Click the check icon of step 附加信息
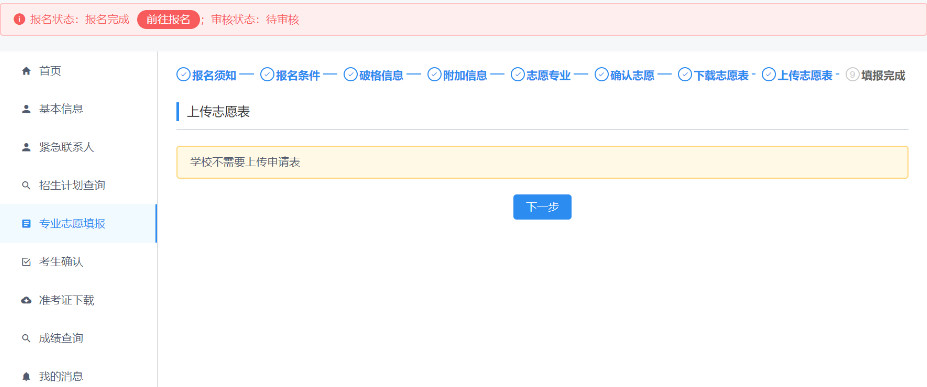927x387 pixels. click(435, 74)
